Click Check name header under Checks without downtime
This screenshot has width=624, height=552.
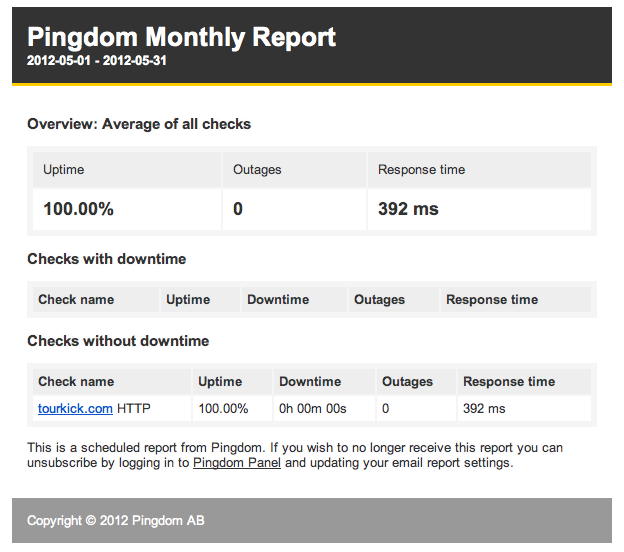112,381
